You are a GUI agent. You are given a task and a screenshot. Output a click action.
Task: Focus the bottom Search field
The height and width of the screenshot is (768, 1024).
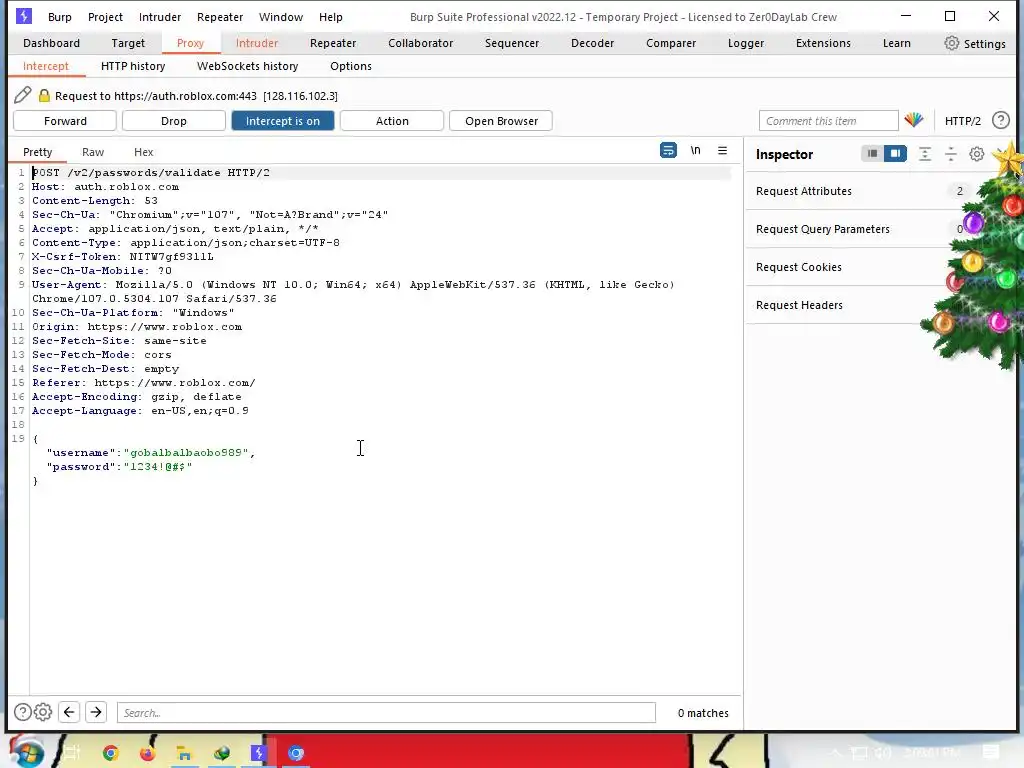coord(386,712)
